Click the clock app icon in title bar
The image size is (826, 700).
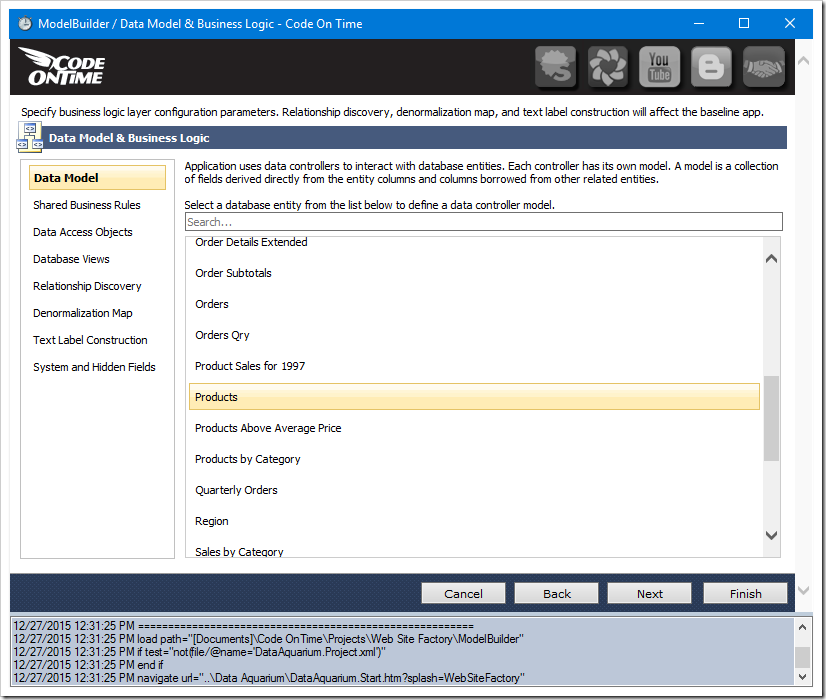coord(25,24)
